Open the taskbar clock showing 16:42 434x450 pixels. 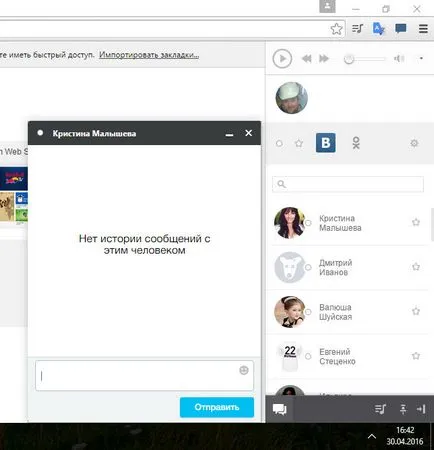coord(405,436)
